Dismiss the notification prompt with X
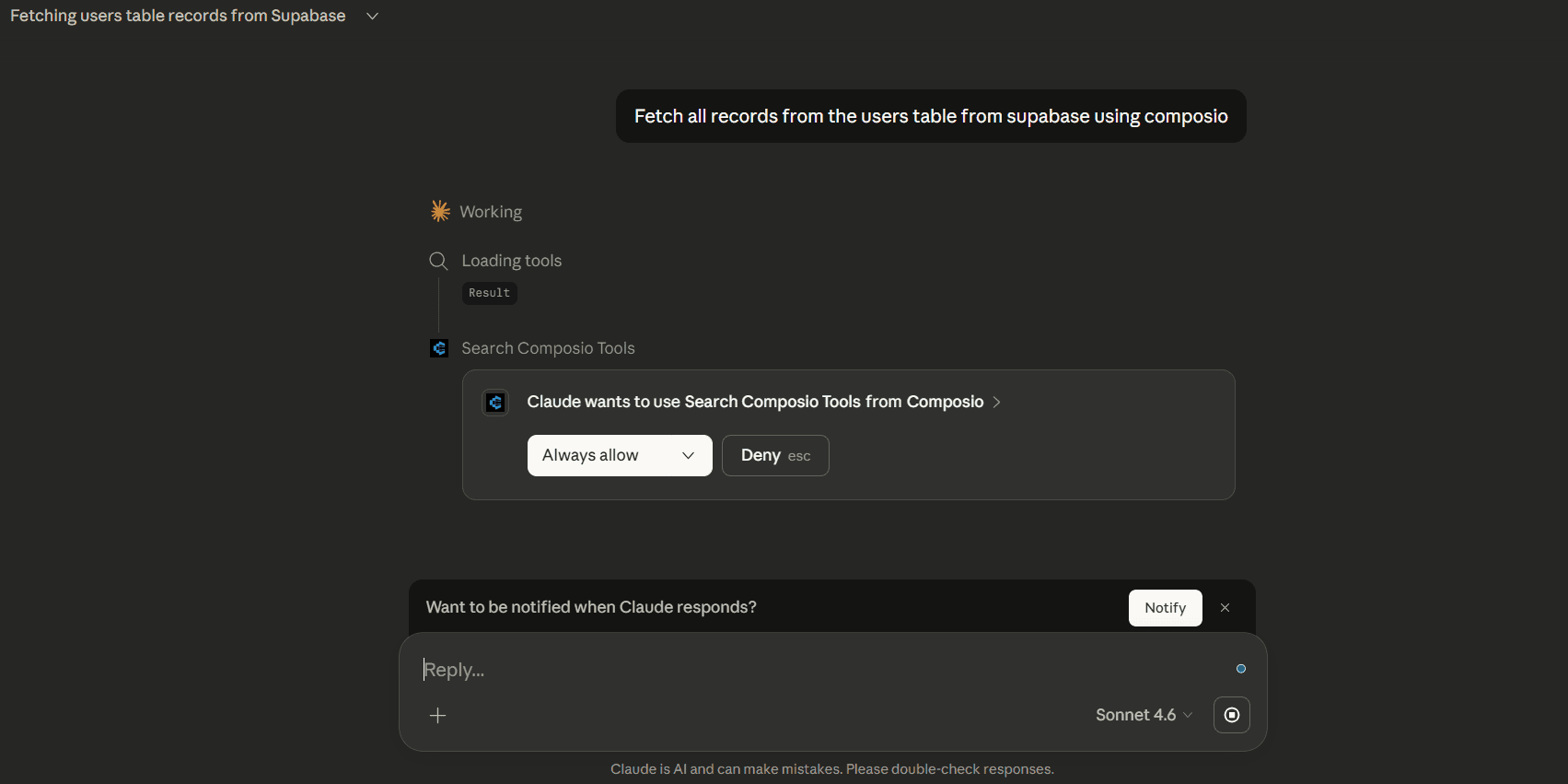The image size is (1568, 784). pos(1225,608)
